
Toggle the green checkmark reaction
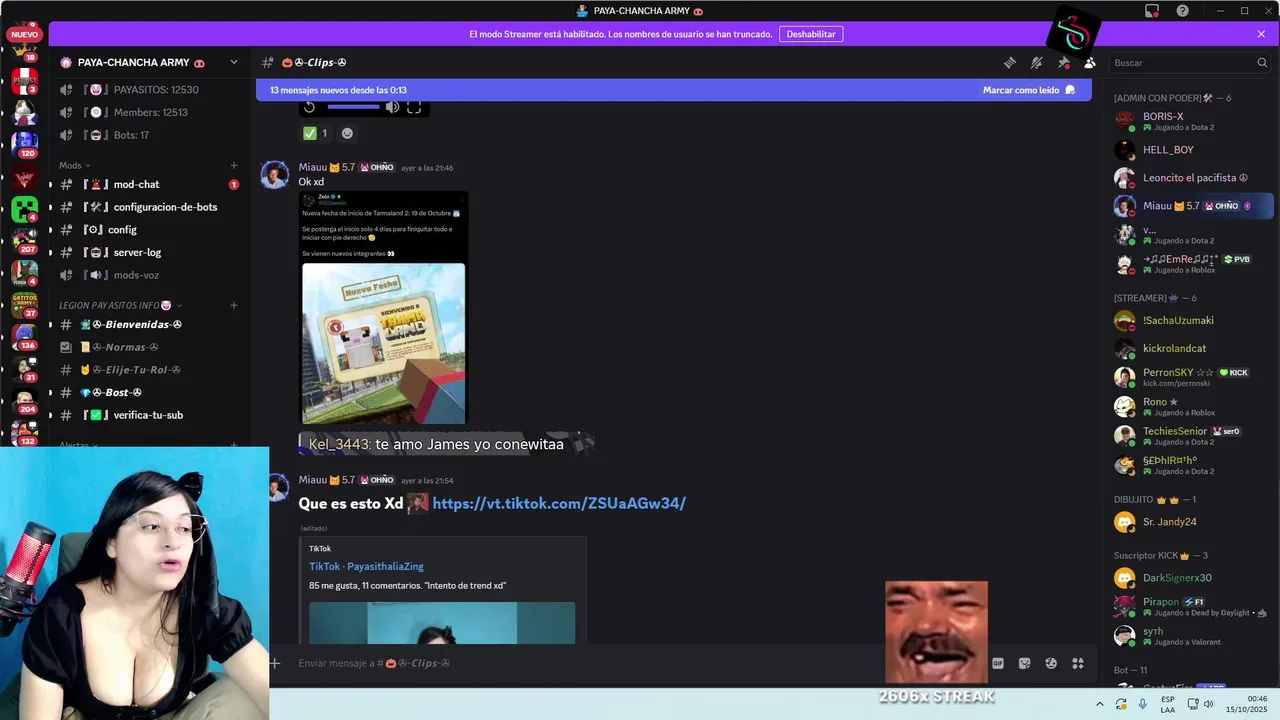click(316, 133)
